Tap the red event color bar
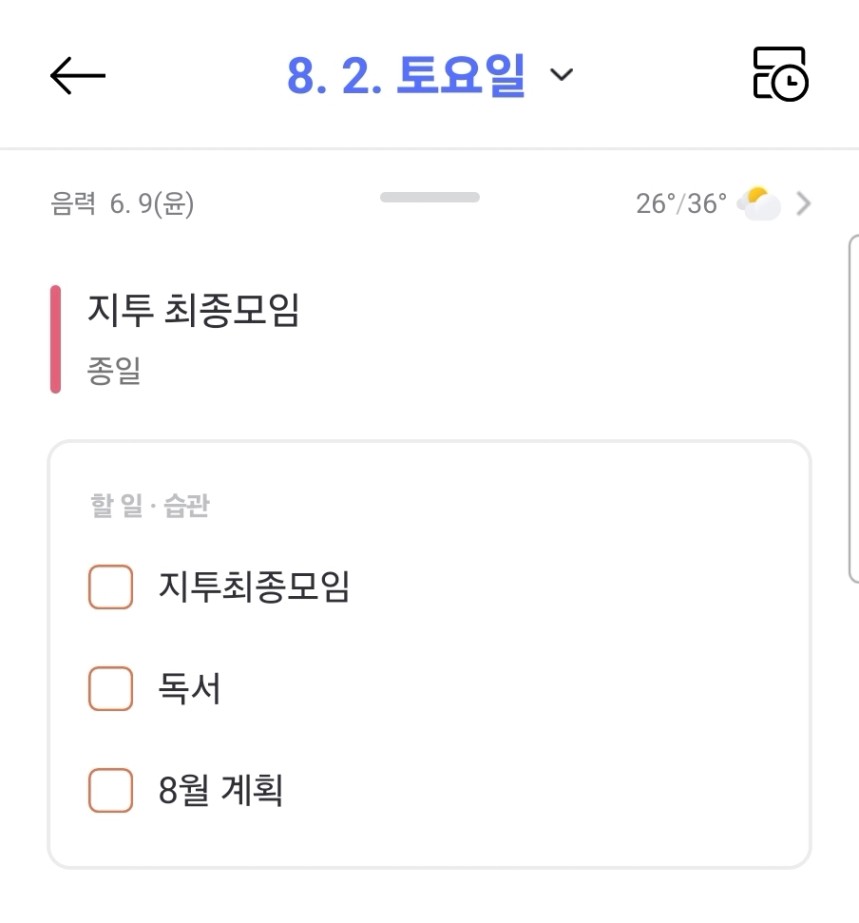Image resolution: width=859 pixels, height=923 pixels. (x=55, y=339)
